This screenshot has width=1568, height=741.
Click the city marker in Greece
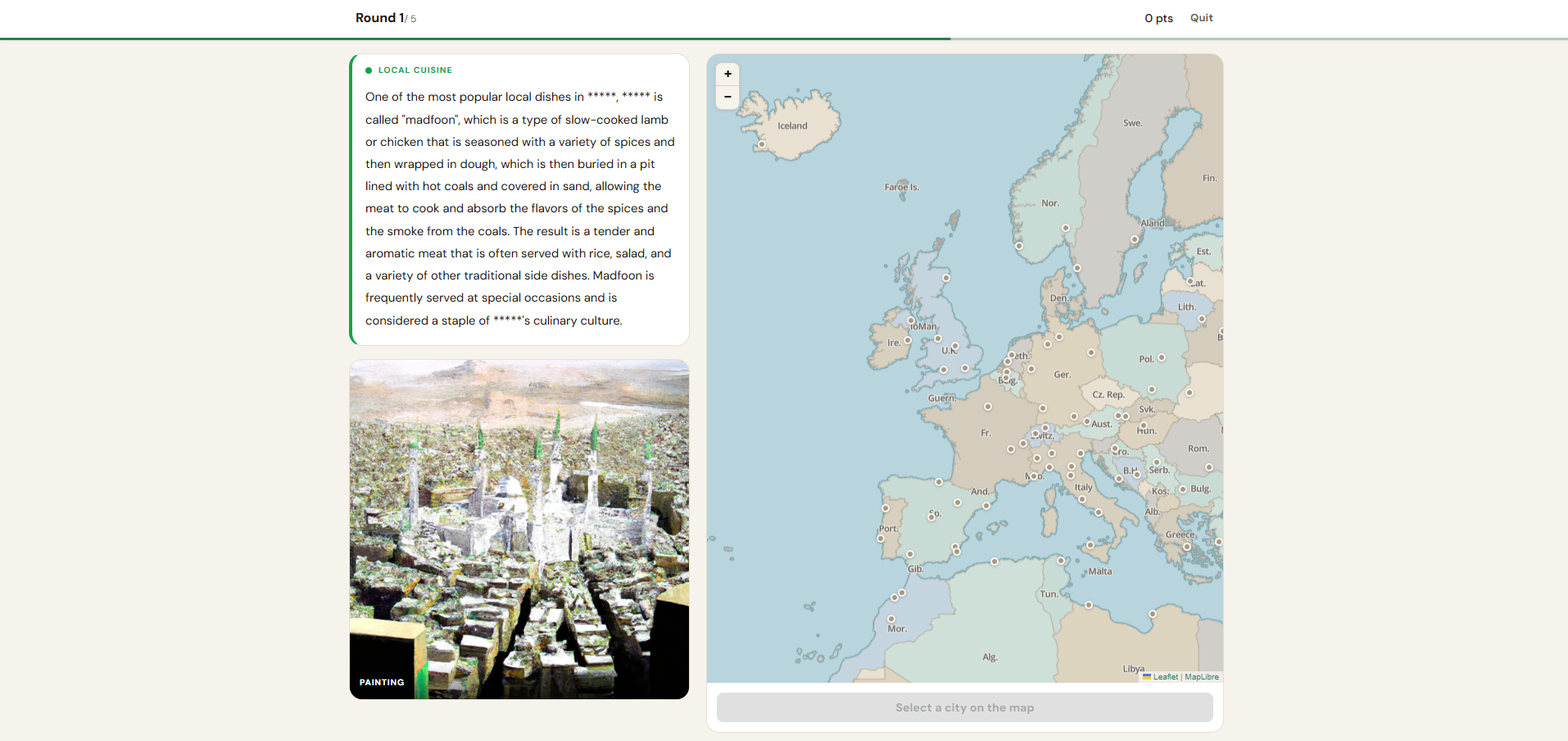click(x=1186, y=547)
